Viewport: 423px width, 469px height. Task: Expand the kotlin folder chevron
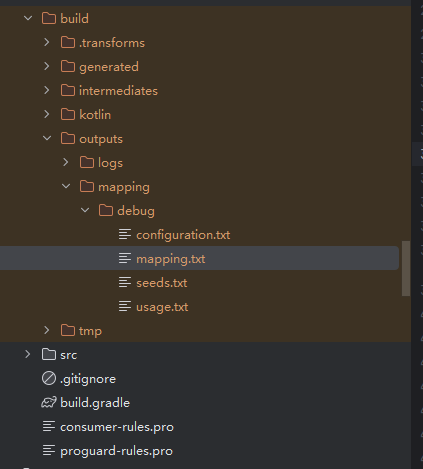(47, 114)
